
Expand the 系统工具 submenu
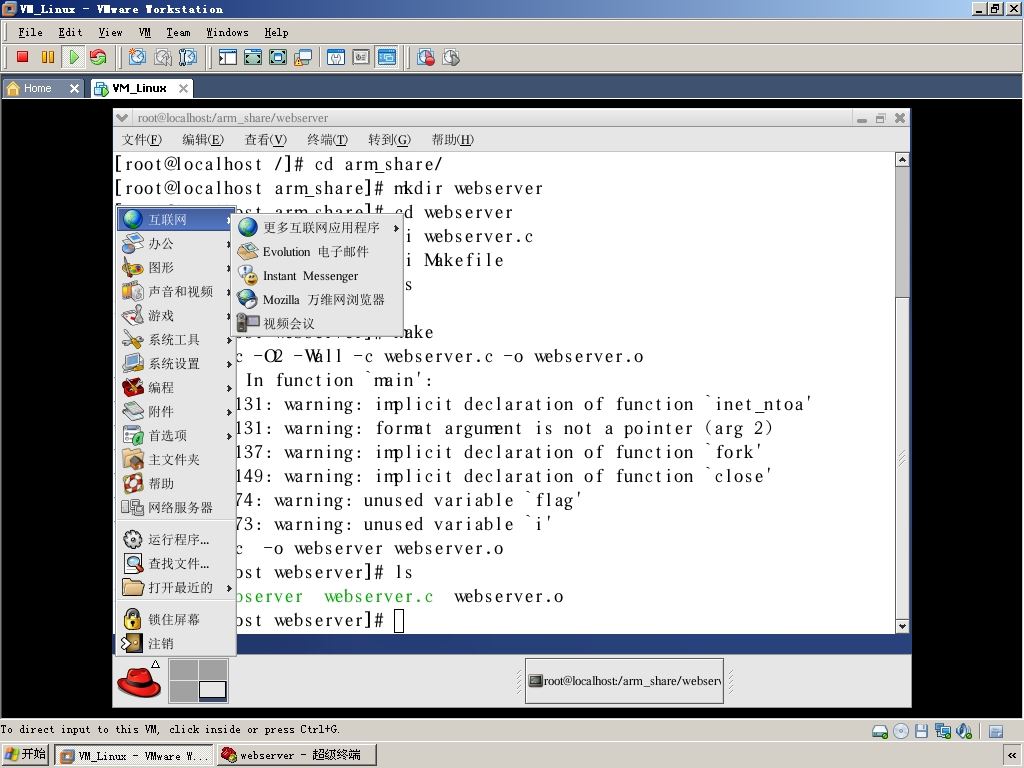coord(176,340)
